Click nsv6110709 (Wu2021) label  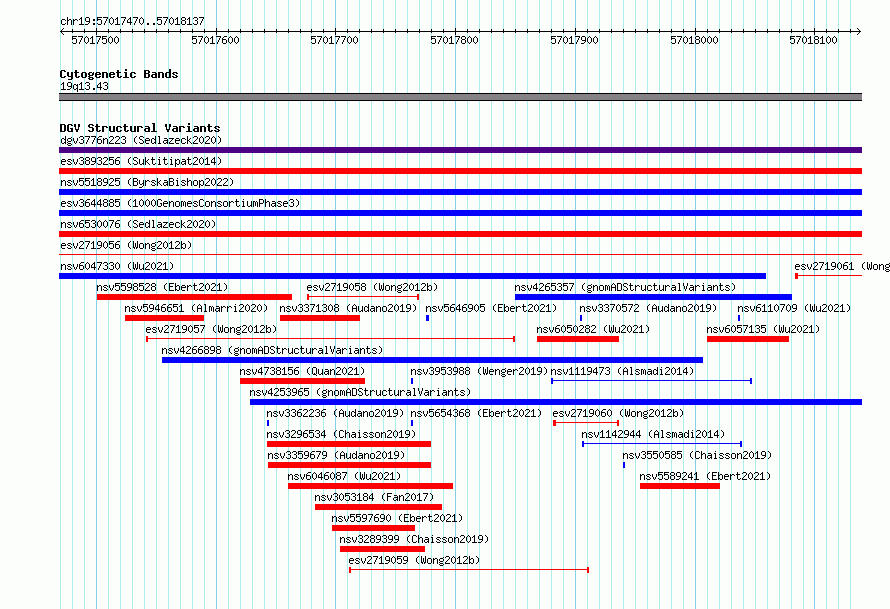pos(794,308)
